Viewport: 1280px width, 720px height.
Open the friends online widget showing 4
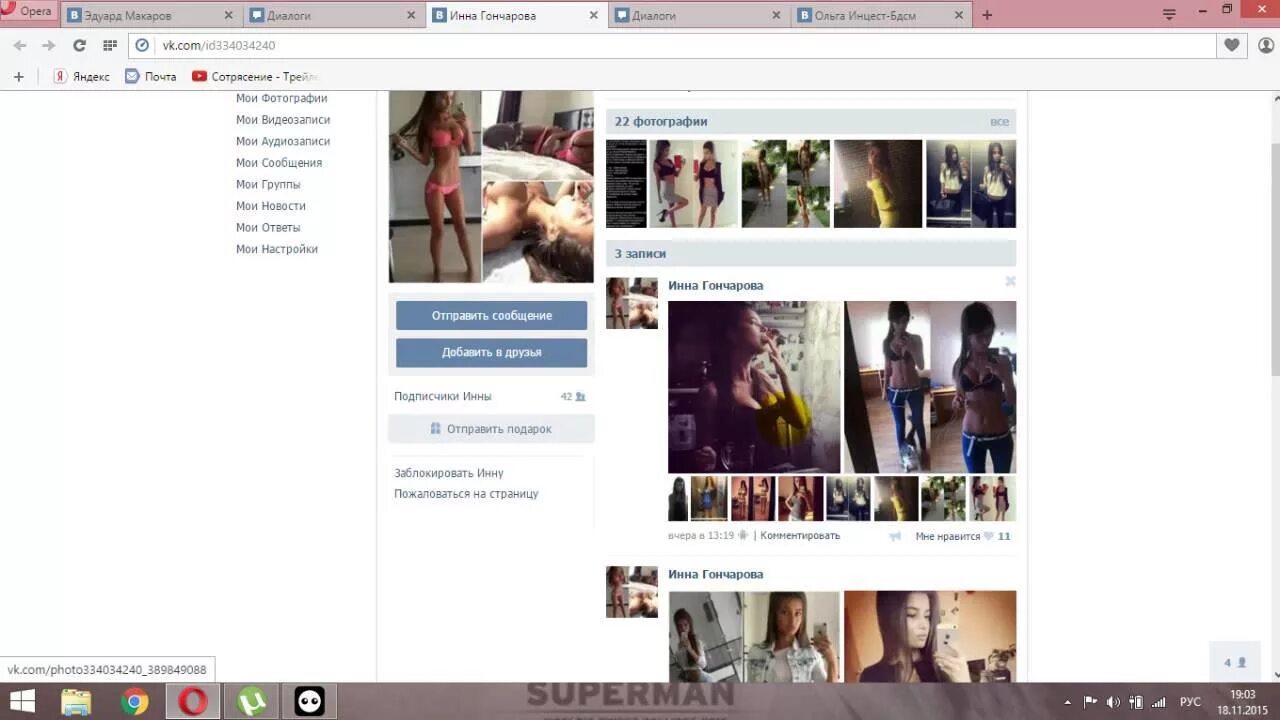1235,662
